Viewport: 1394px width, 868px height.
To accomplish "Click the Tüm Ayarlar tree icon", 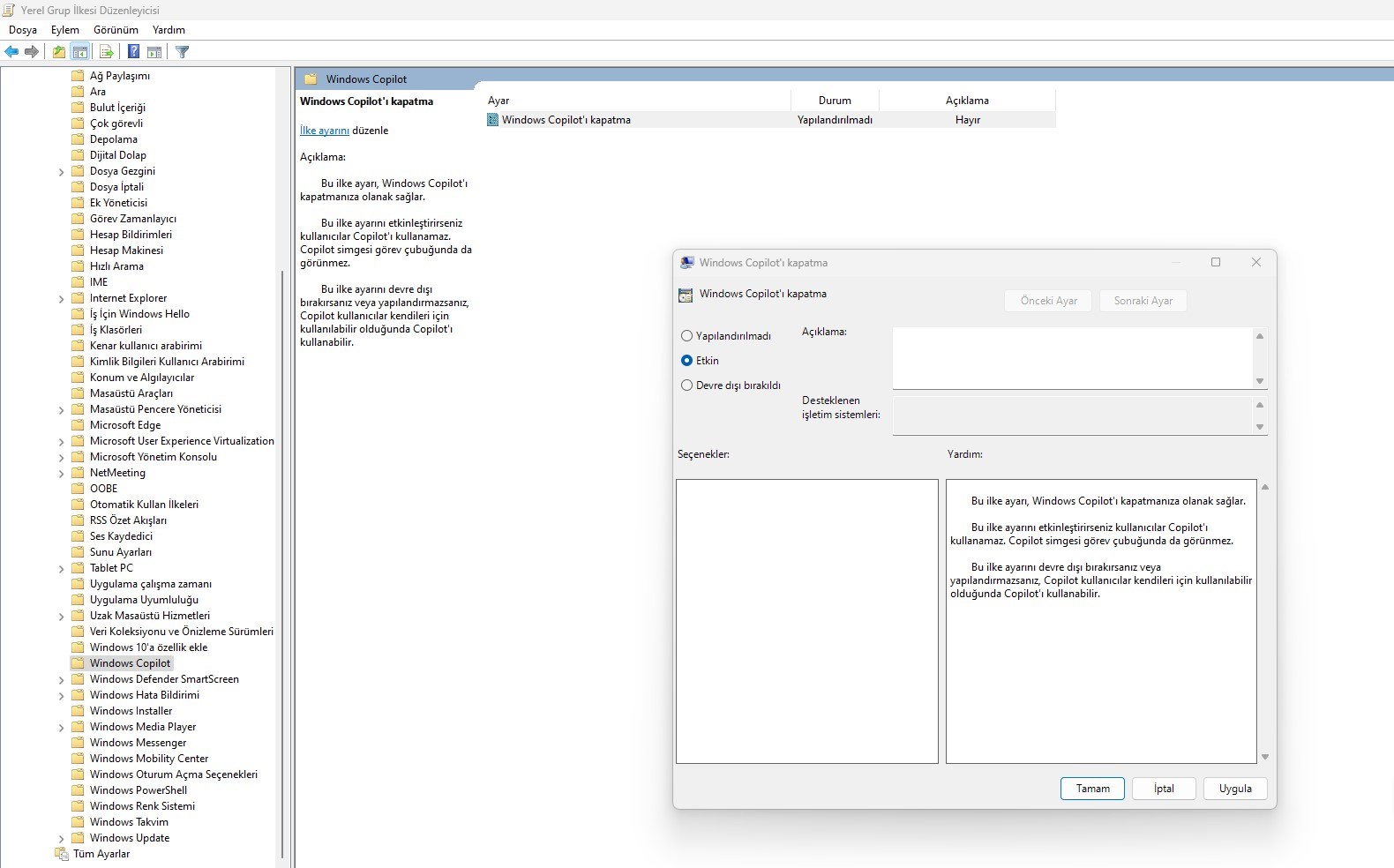I will 62,854.
